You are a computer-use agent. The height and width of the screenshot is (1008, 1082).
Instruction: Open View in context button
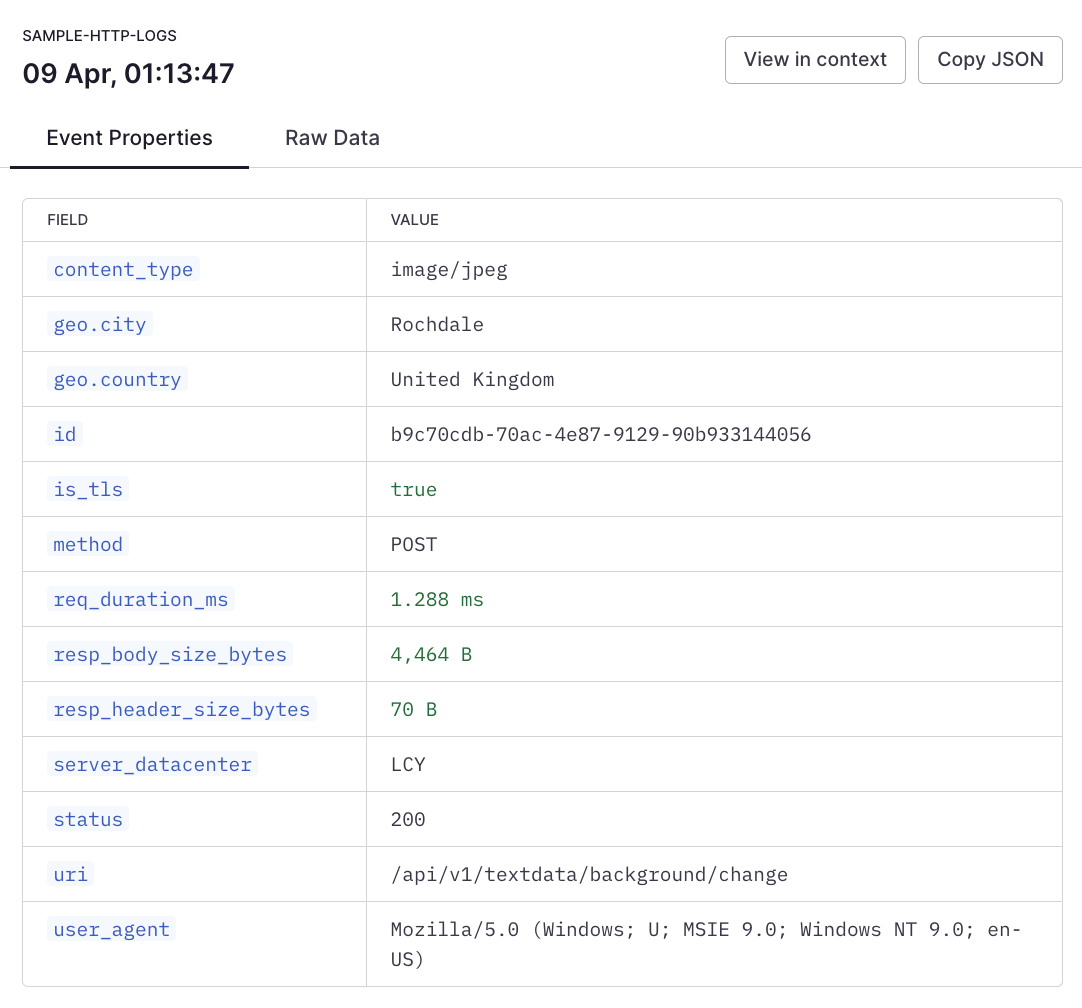point(815,60)
